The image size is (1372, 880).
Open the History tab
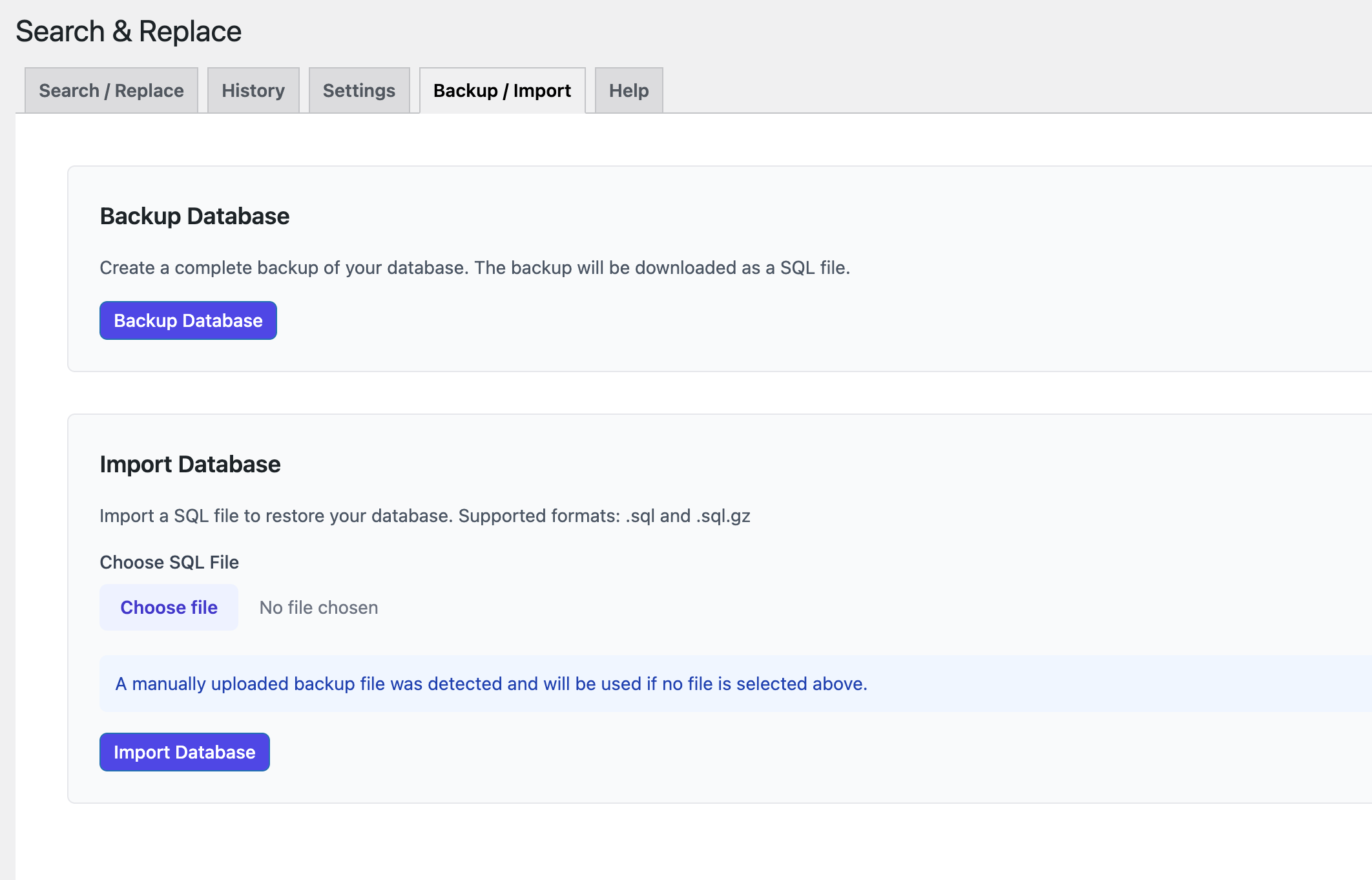[253, 90]
